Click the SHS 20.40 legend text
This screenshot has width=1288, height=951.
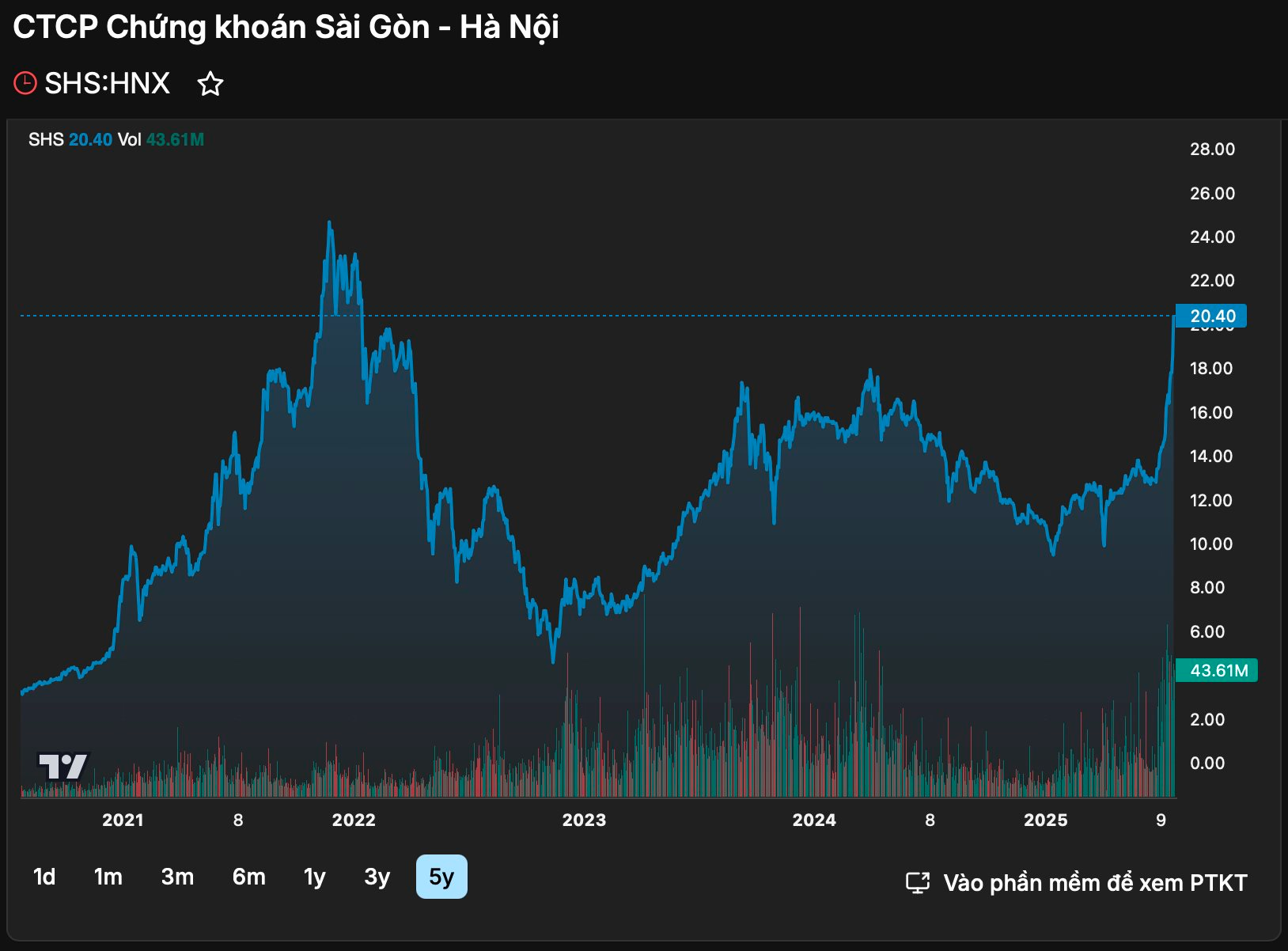(70, 140)
